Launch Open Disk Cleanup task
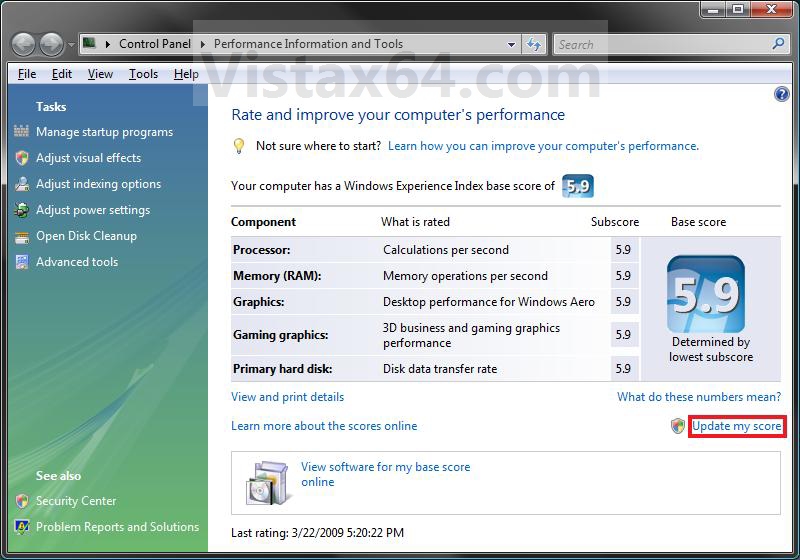Image resolution: width=800 pixels, height=560 pixels. (86, 236)
